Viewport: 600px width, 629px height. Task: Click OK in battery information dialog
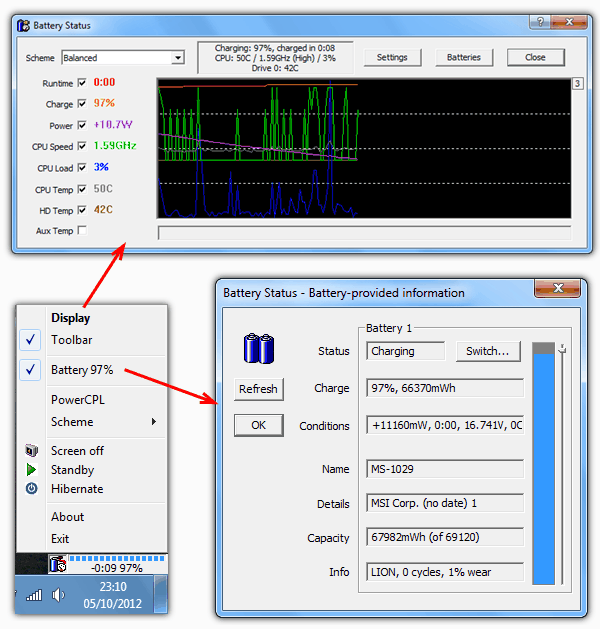coord(258,425)
